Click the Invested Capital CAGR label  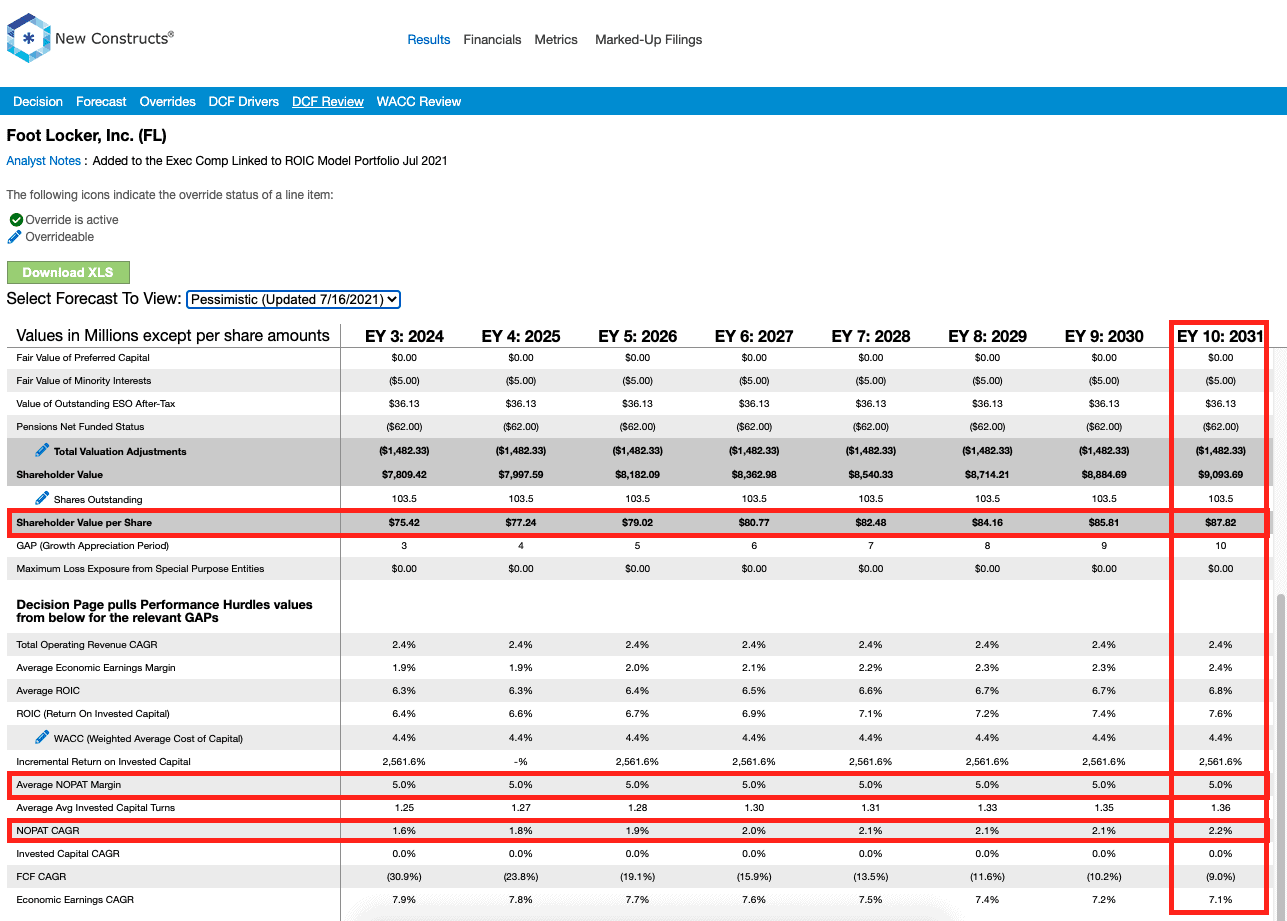[66, 854]
